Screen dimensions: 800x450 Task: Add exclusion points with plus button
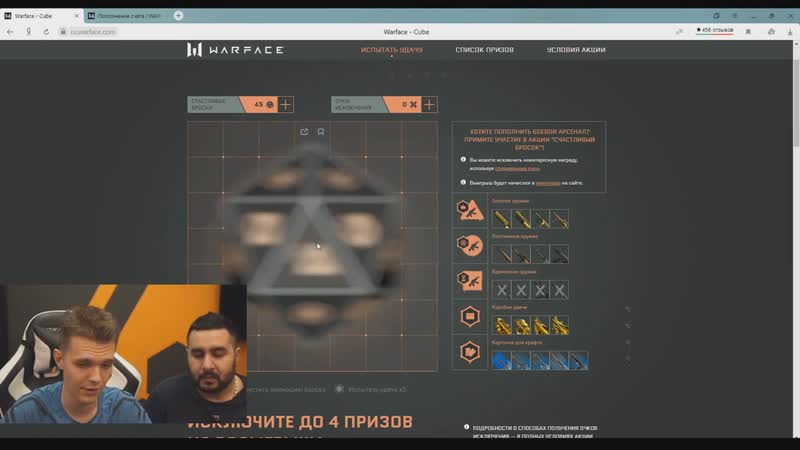[430, 105]
